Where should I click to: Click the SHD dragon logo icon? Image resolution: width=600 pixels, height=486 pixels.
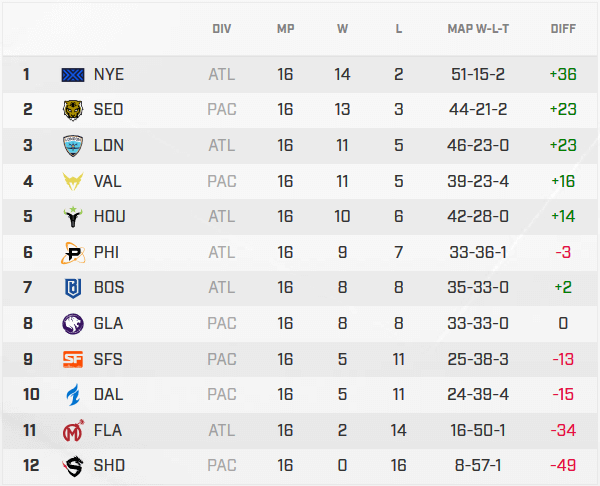(x=74, y=465)
